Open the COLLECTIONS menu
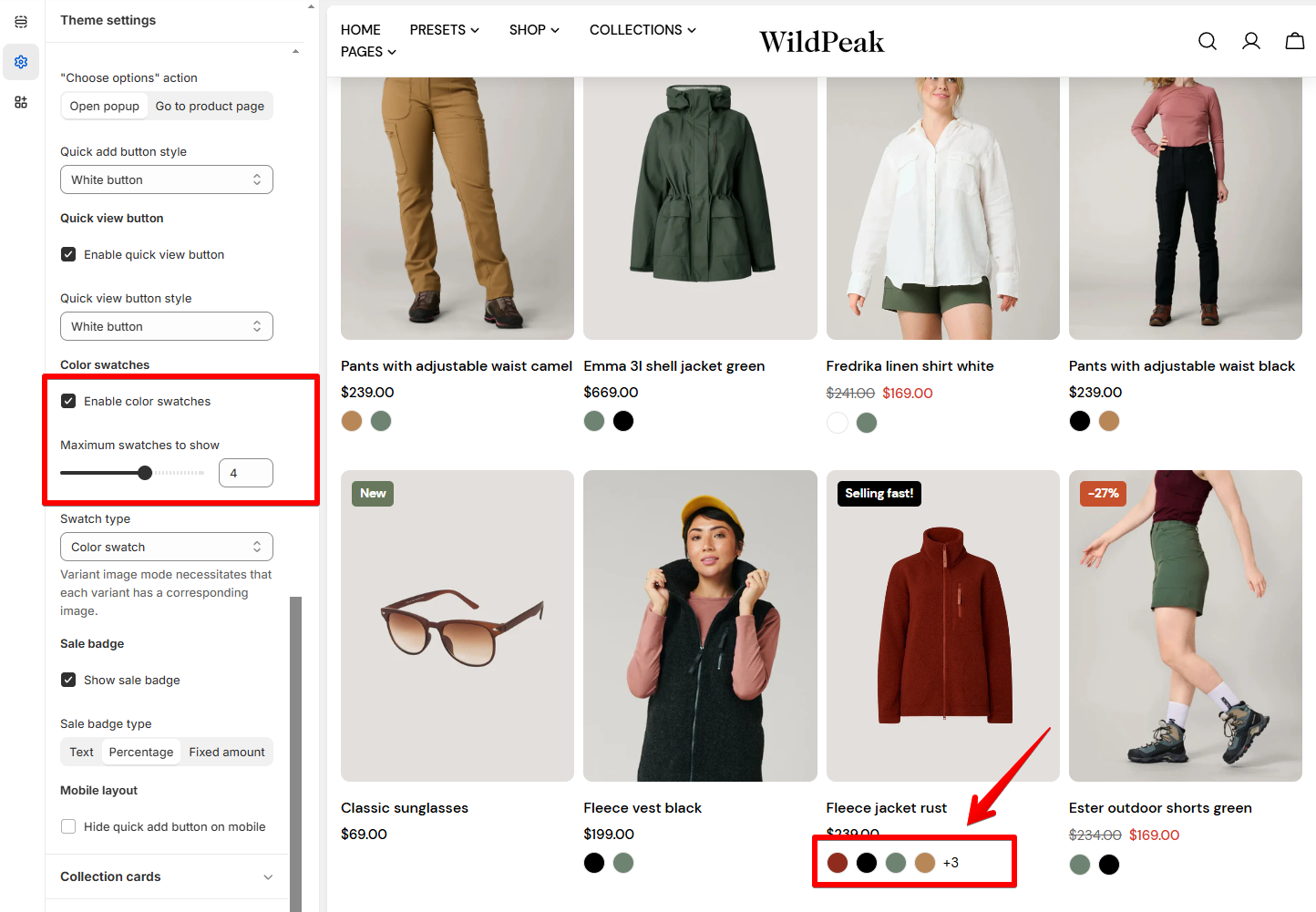The image size is (1316, 912). pyautogui.click(x=643, y=30)
